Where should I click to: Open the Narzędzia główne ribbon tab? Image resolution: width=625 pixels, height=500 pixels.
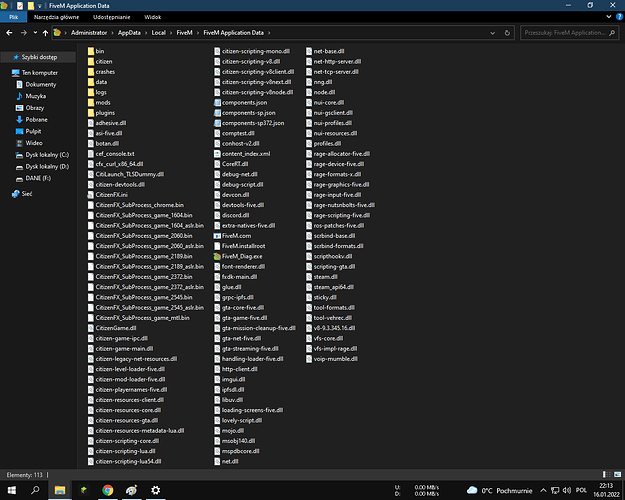coord(56,17)
